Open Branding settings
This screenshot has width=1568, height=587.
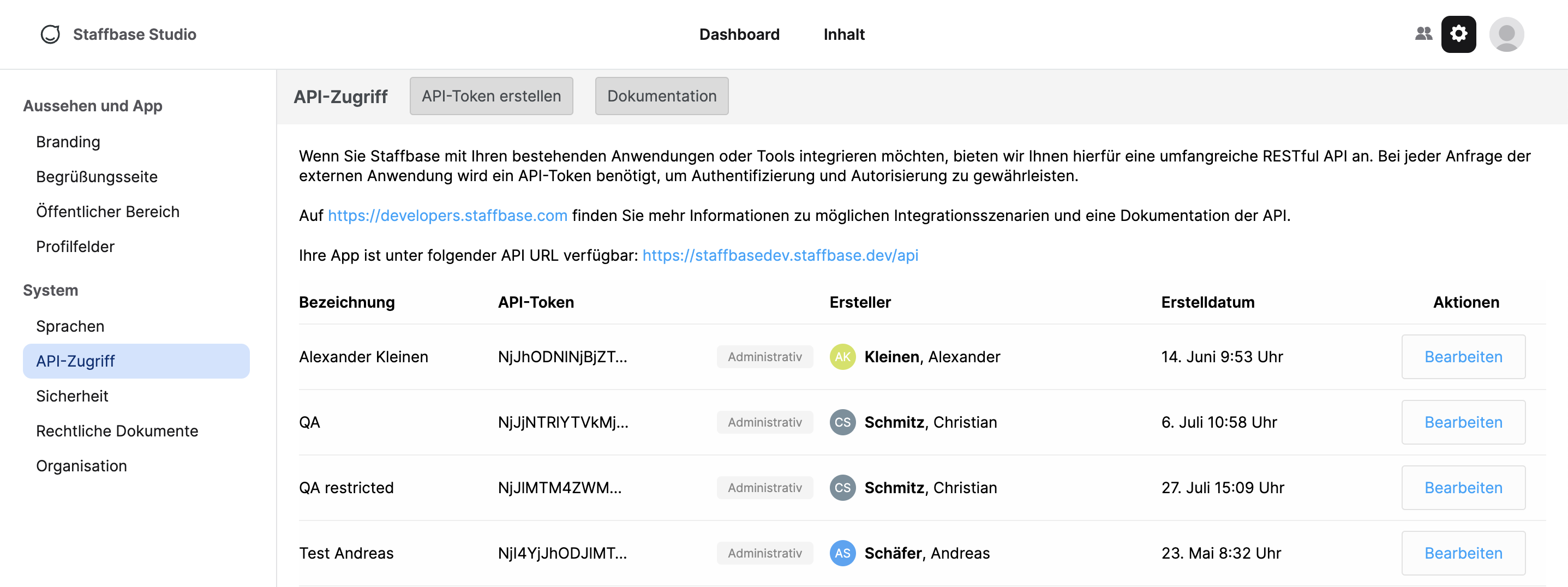tap(68, 142)
